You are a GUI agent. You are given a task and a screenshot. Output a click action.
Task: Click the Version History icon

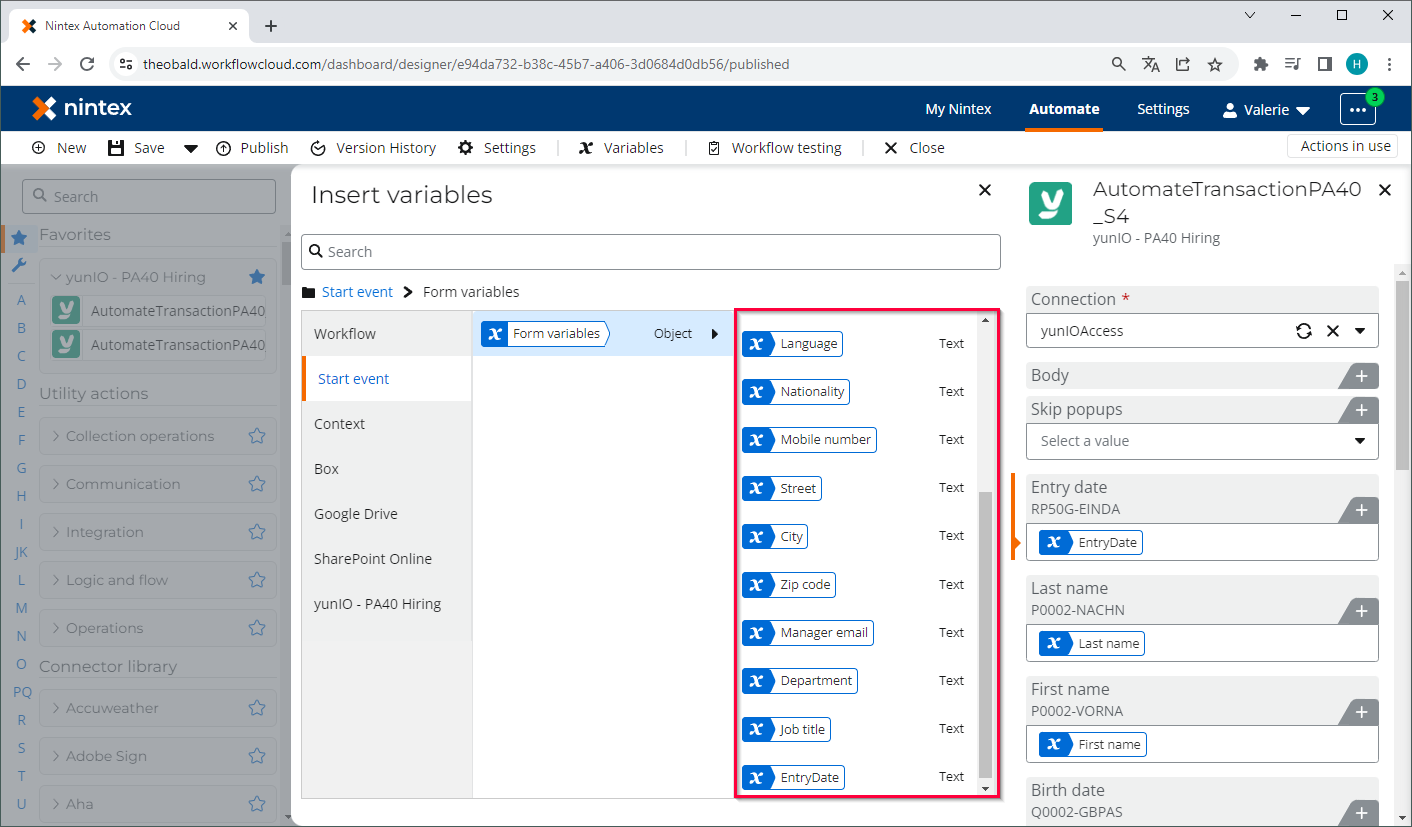(x=317, y=147)
